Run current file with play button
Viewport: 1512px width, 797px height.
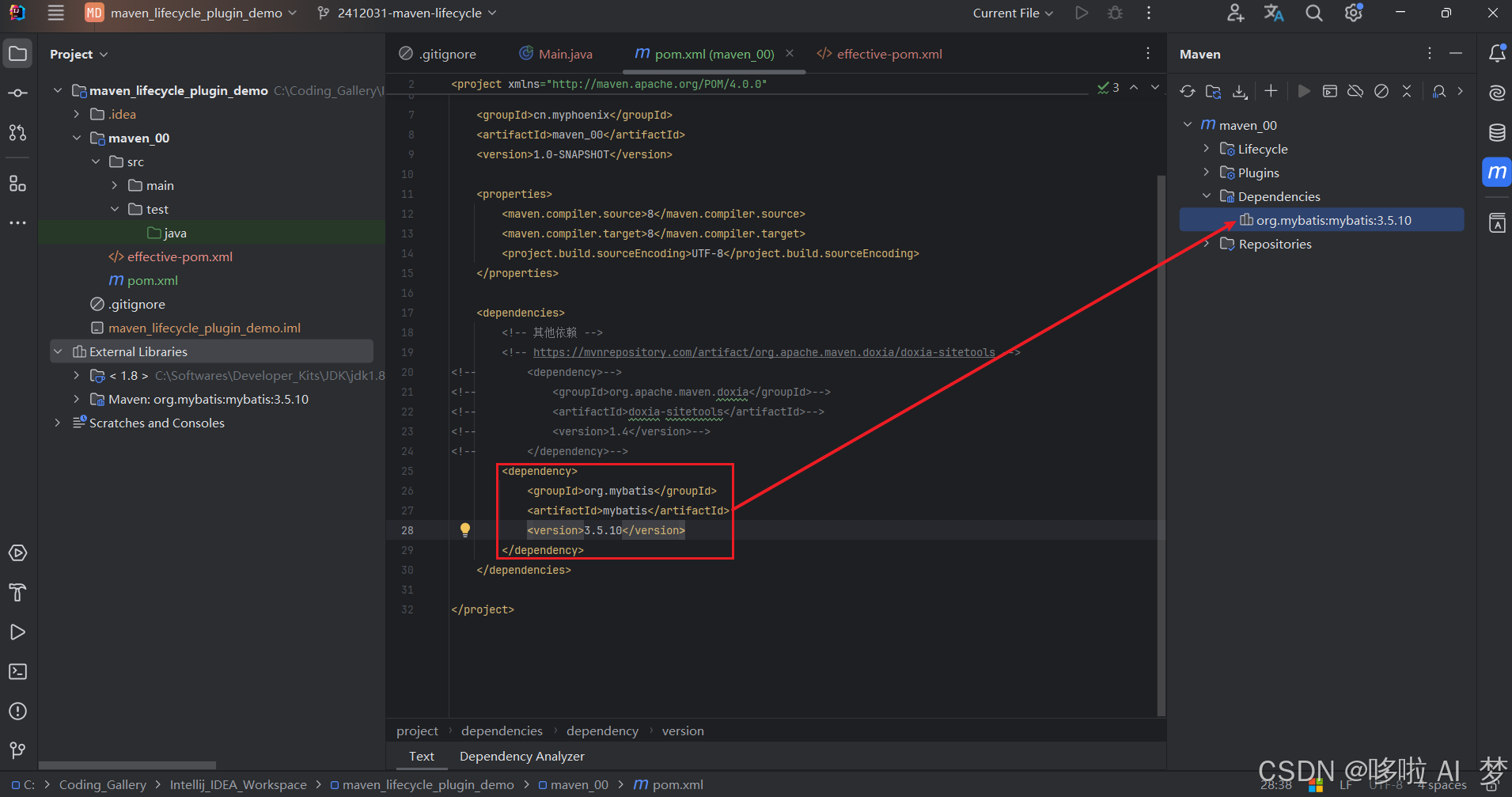tap(1082, 13)
